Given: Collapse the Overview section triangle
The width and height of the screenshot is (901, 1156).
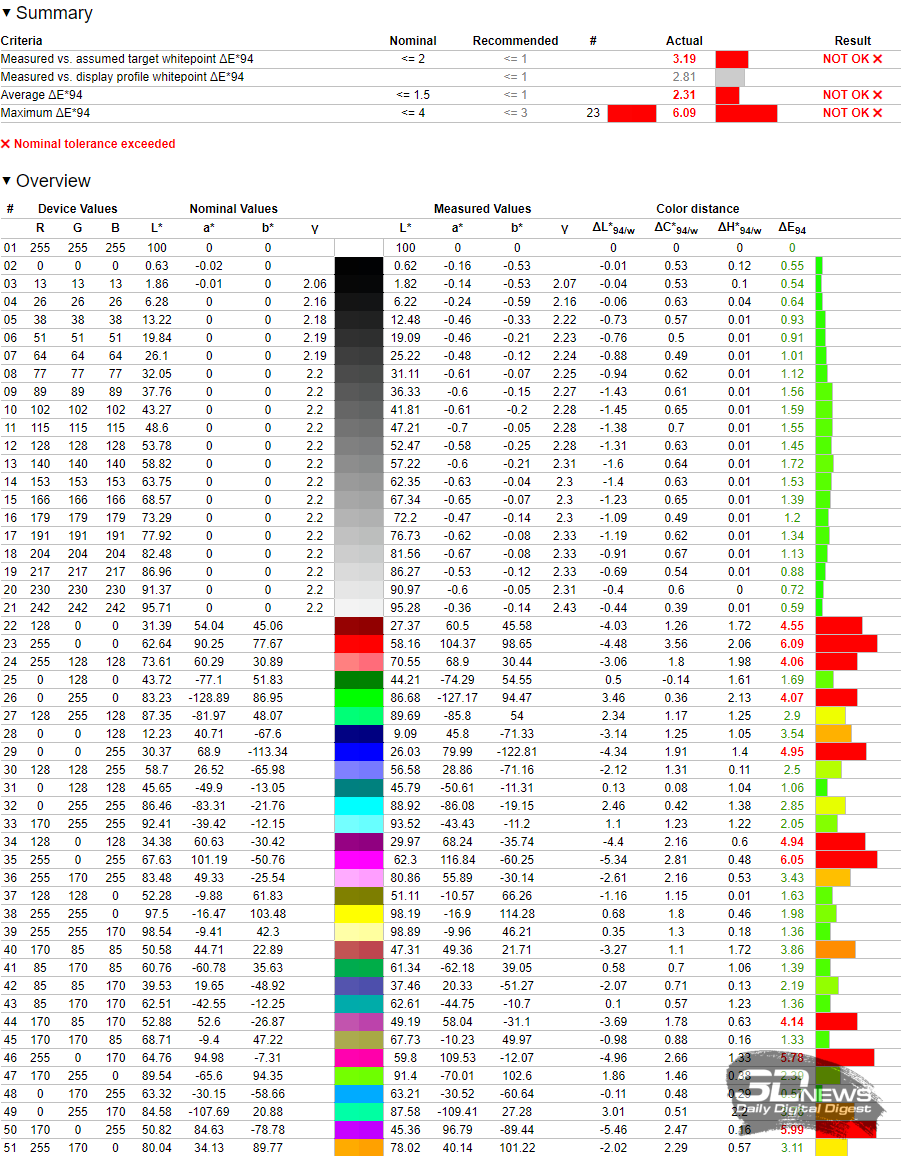Looking at the screenshot, I should (x=7, y=182).
